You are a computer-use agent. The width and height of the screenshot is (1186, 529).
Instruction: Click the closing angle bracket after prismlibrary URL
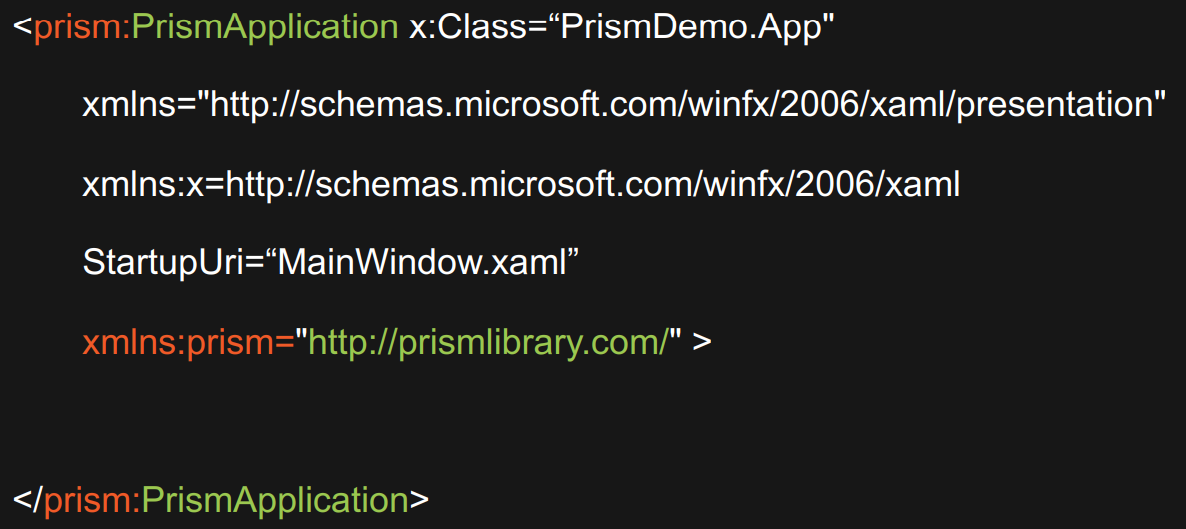702,344
